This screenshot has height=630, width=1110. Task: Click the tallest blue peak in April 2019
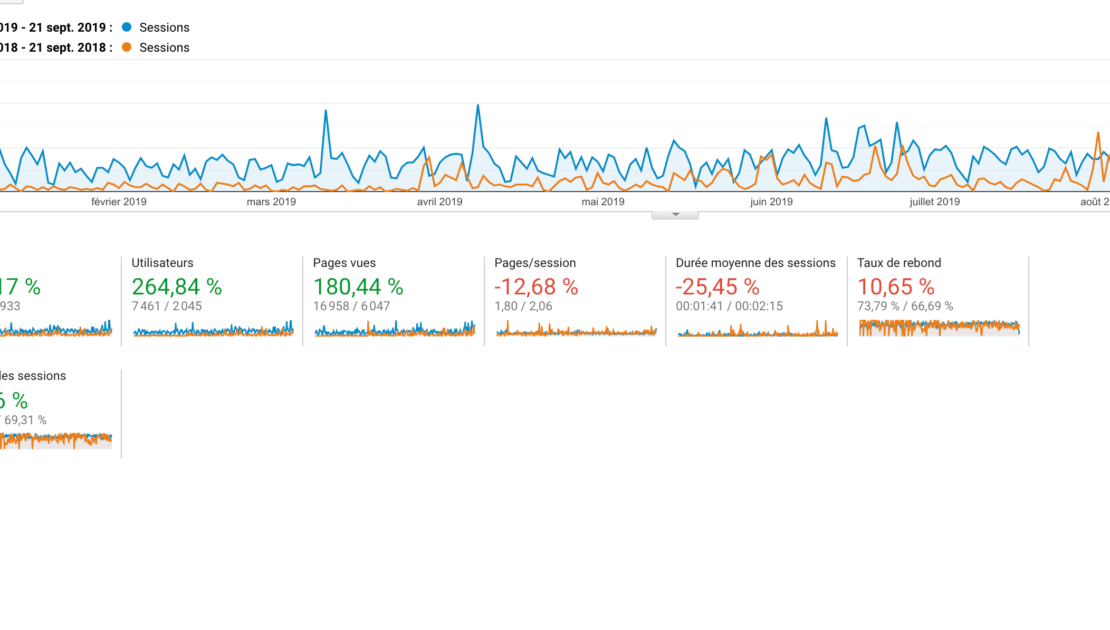pyautogui.click(x=478, y=106)
